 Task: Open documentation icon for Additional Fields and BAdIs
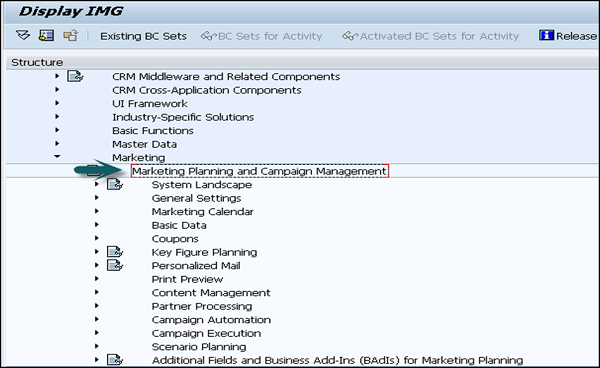(115, 360)
